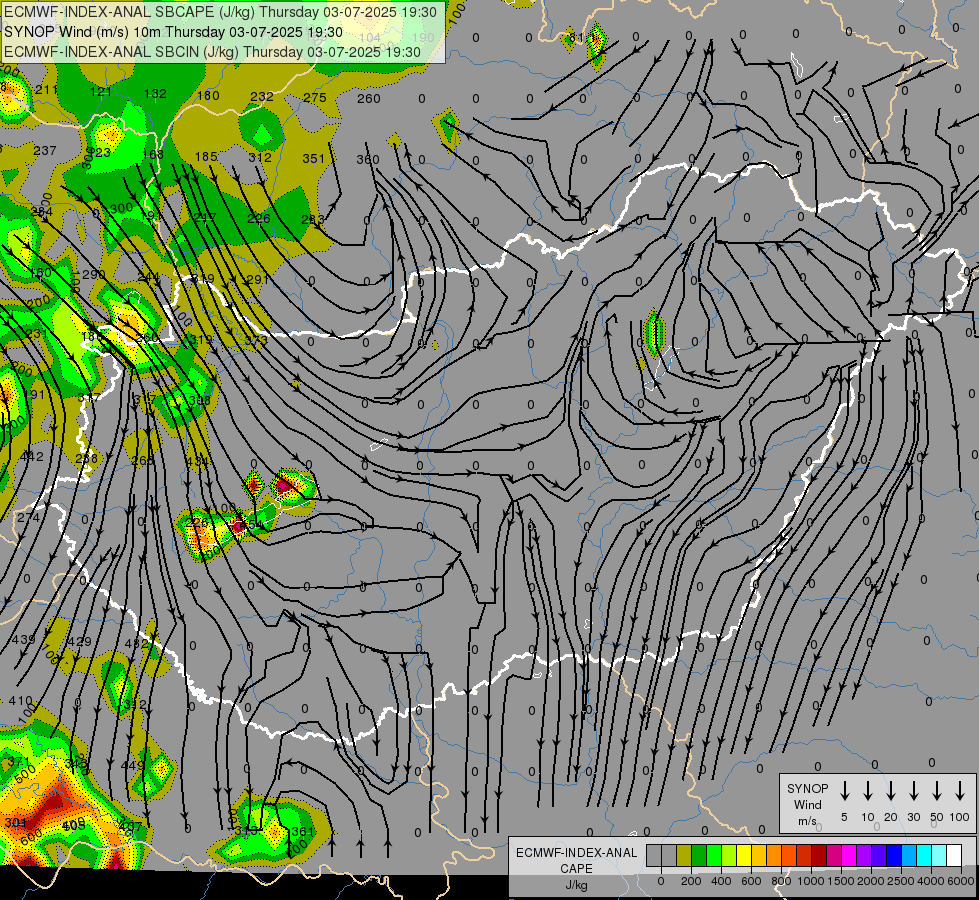
Task: Click the SBCIN title line in header
Action: [x=212, y=52]
